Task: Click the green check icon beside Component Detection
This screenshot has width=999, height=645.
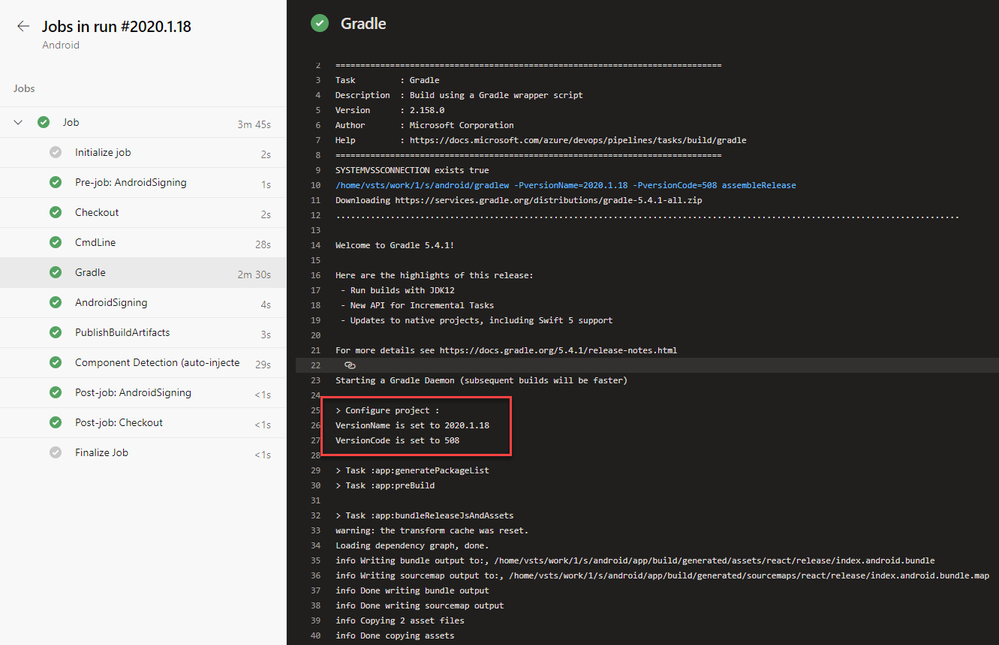Action: [x=55, y=362]
